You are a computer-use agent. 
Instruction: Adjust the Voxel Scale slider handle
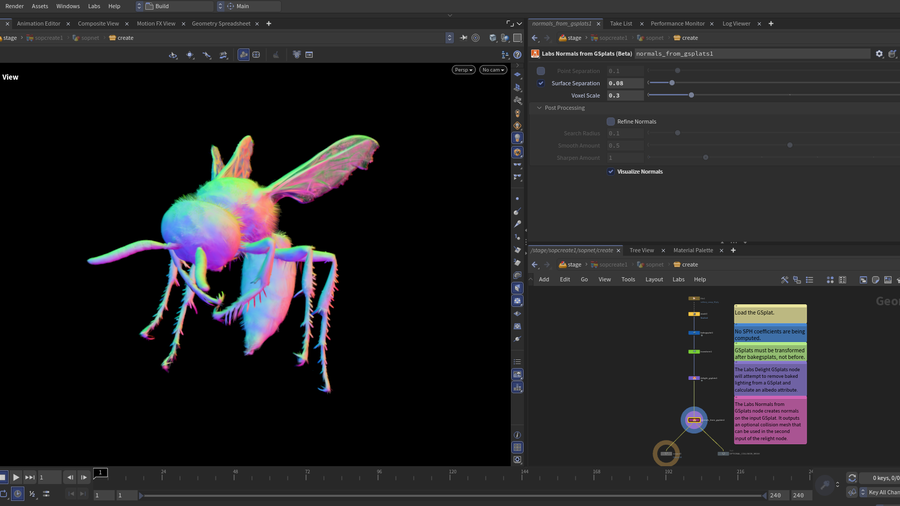coord(691,95)
